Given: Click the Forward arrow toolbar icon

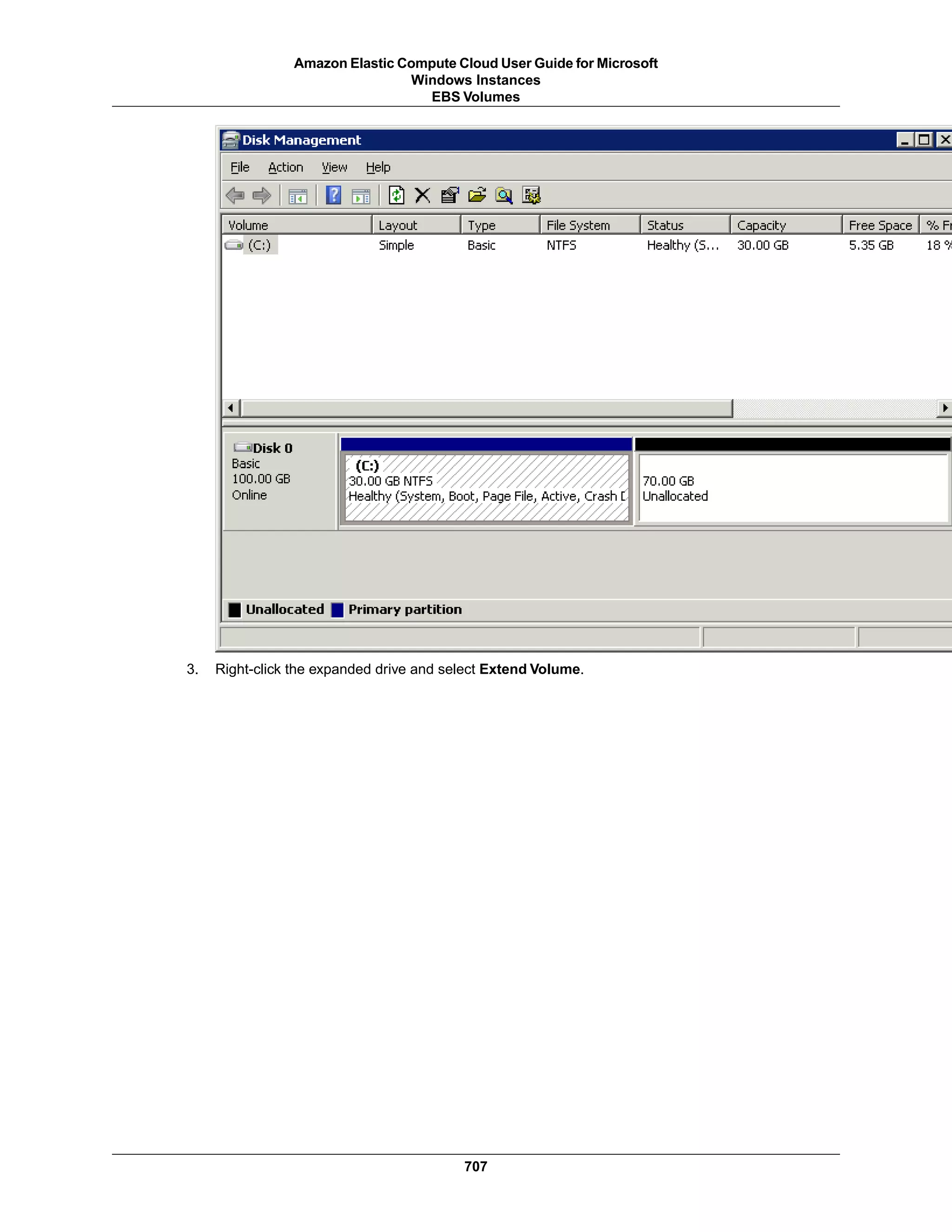Looking at the screenshot, I should coord(262,196).
